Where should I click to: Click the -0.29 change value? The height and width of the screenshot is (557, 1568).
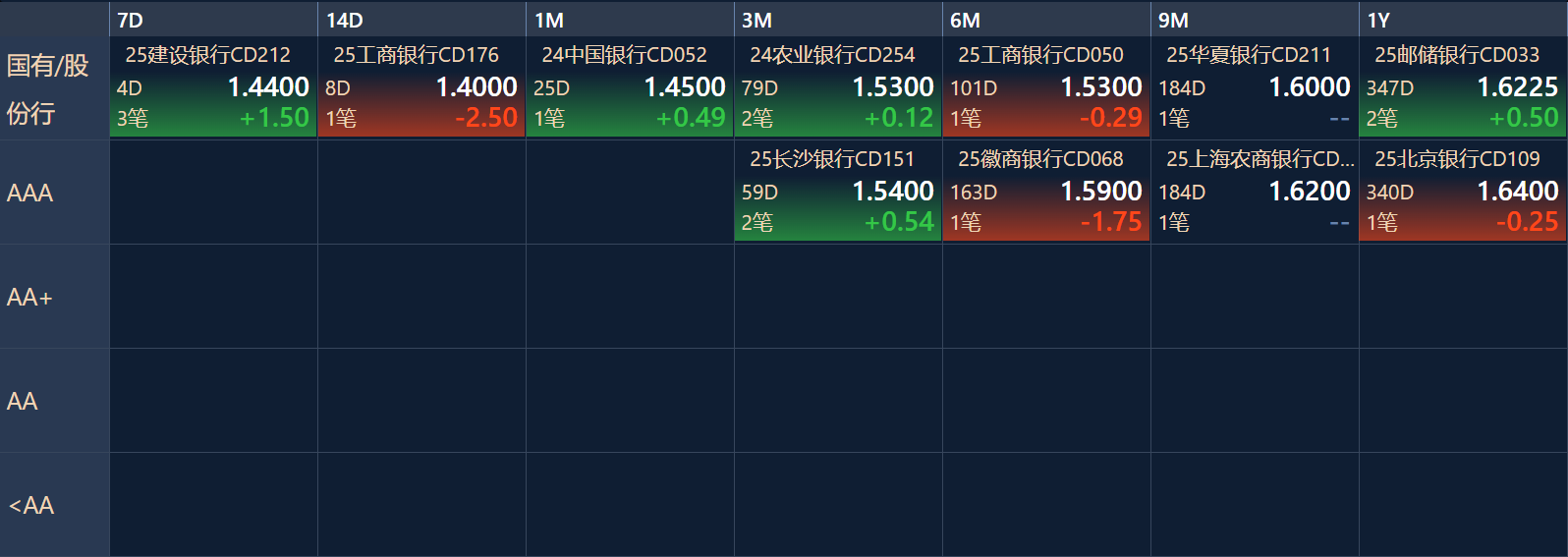pos(1111,118)
